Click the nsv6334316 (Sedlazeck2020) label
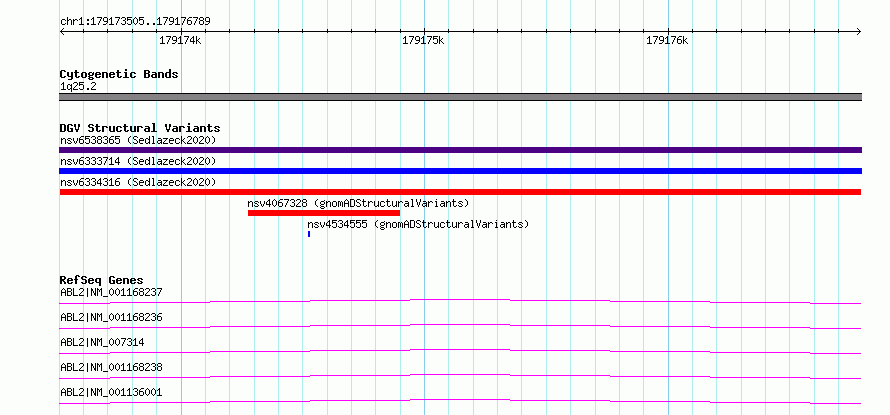890x415 pixels. [x=138, y=182]
